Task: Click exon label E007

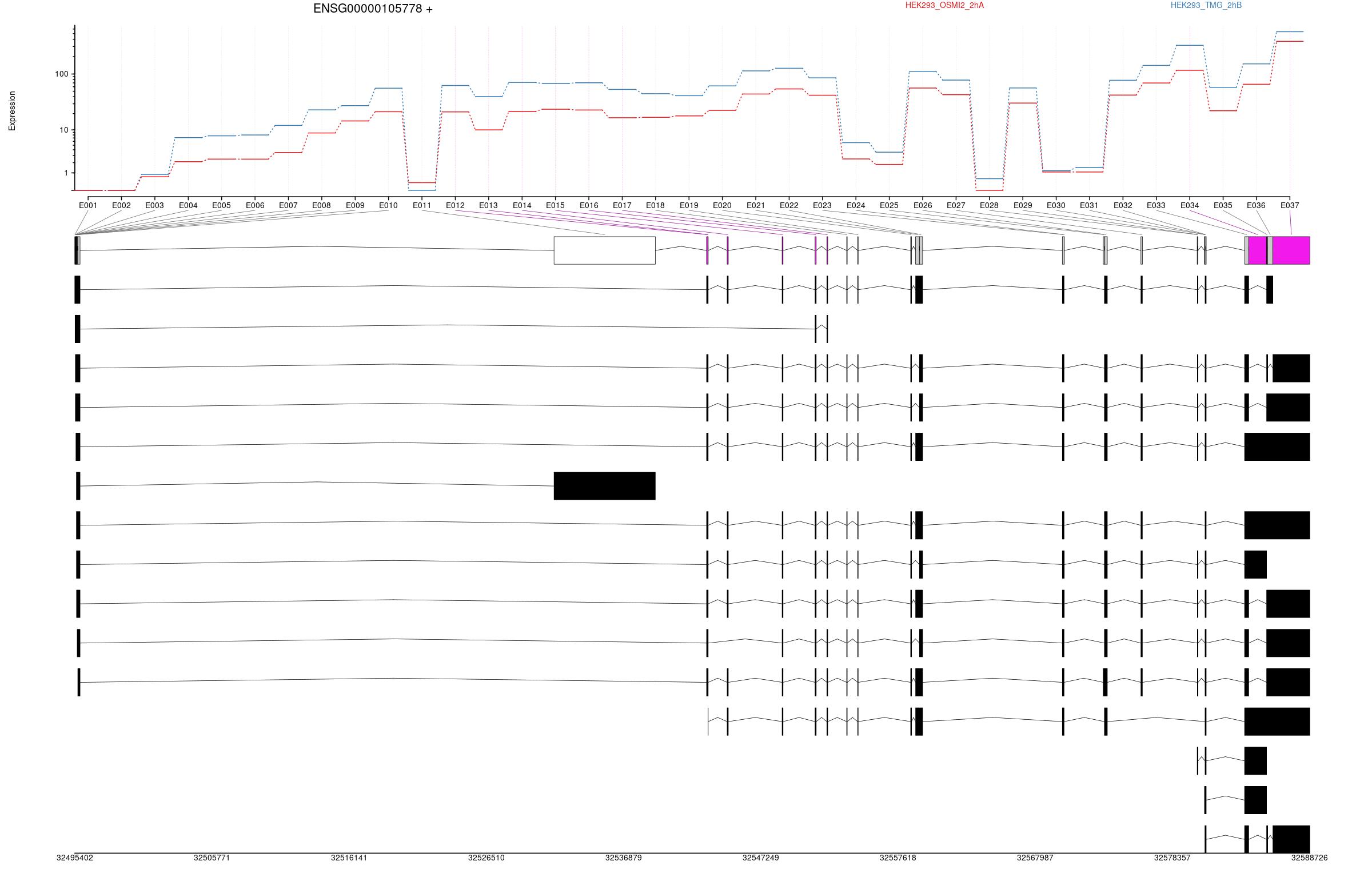Action: point(288,205)
